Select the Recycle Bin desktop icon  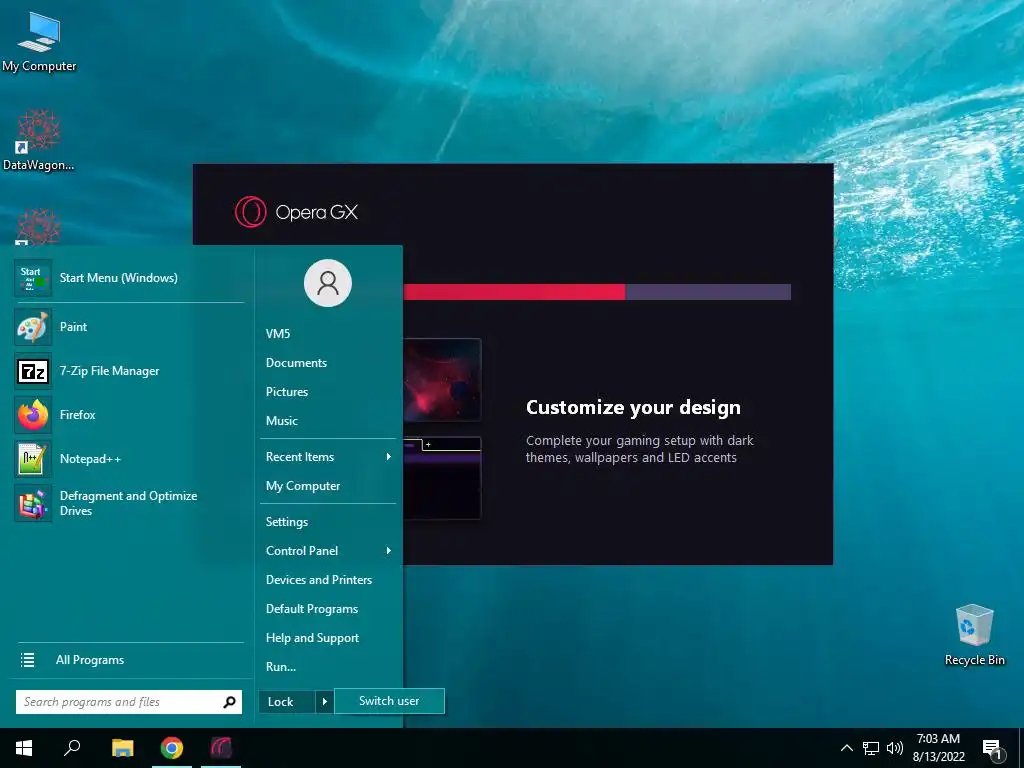tap(974, 635)
